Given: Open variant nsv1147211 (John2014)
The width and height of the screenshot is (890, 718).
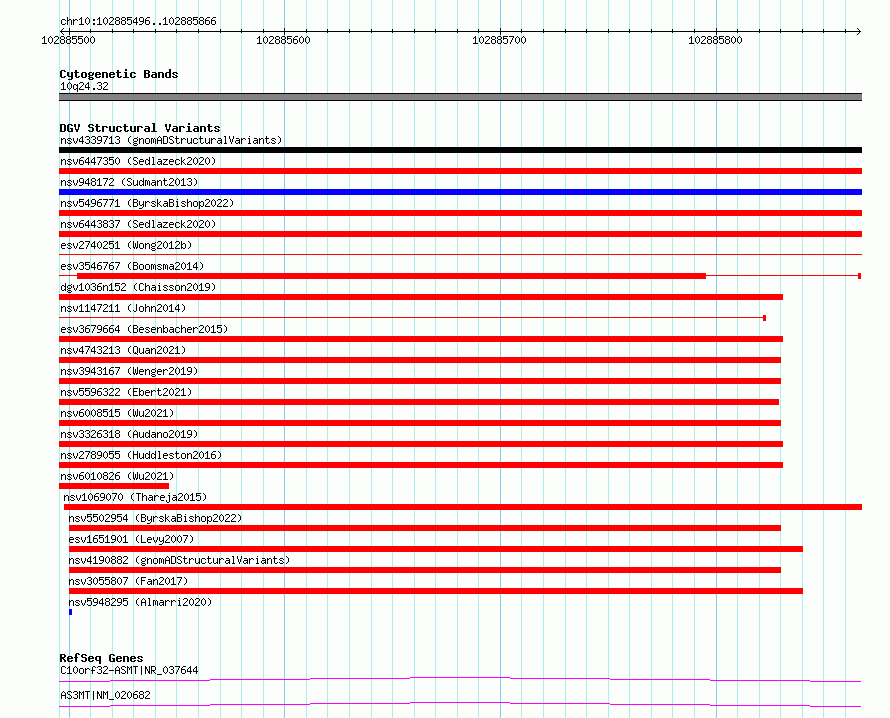Looking at the screenshot, I should pyautogui.click(x=123, y=308).
